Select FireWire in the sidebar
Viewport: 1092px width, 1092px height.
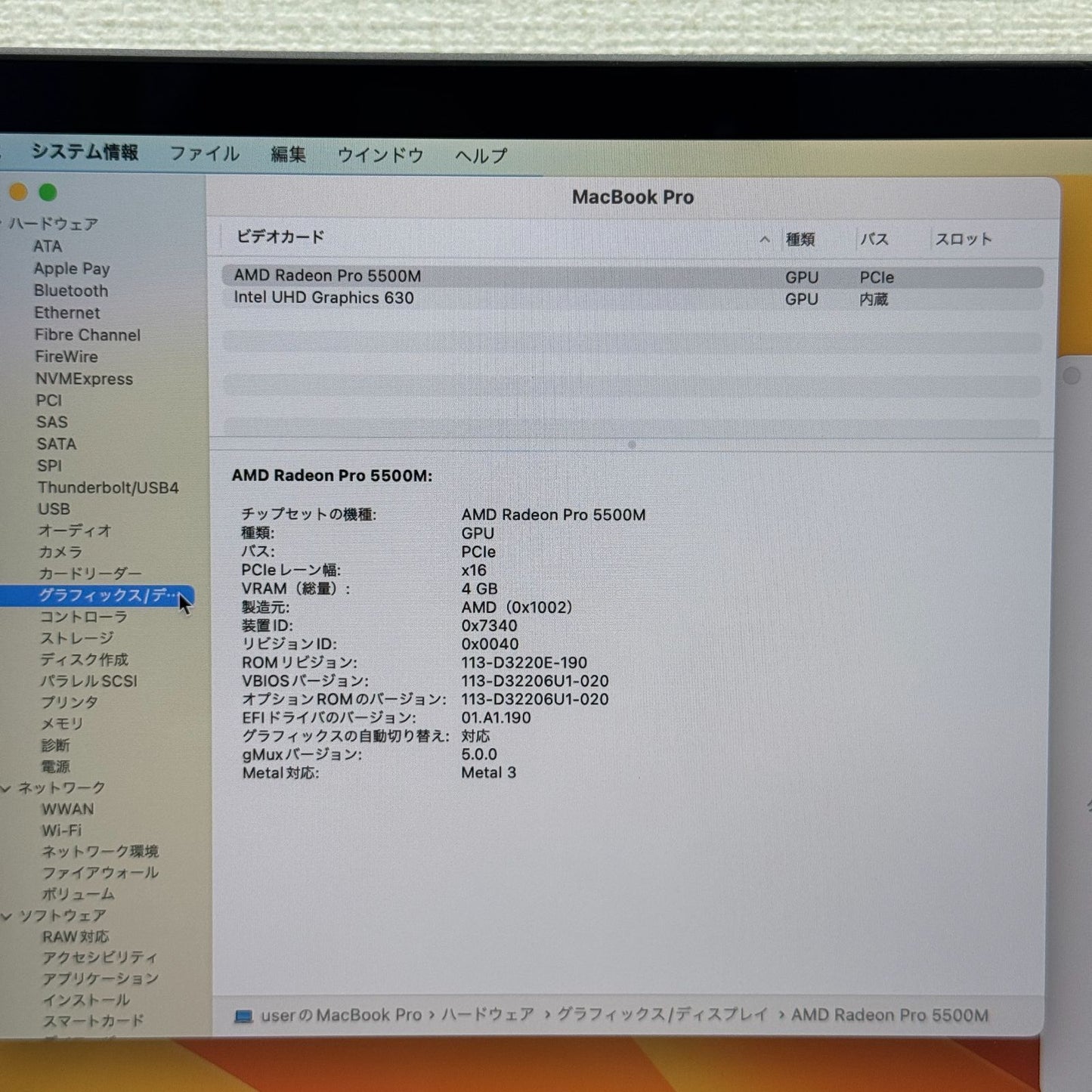click(67, 357)
